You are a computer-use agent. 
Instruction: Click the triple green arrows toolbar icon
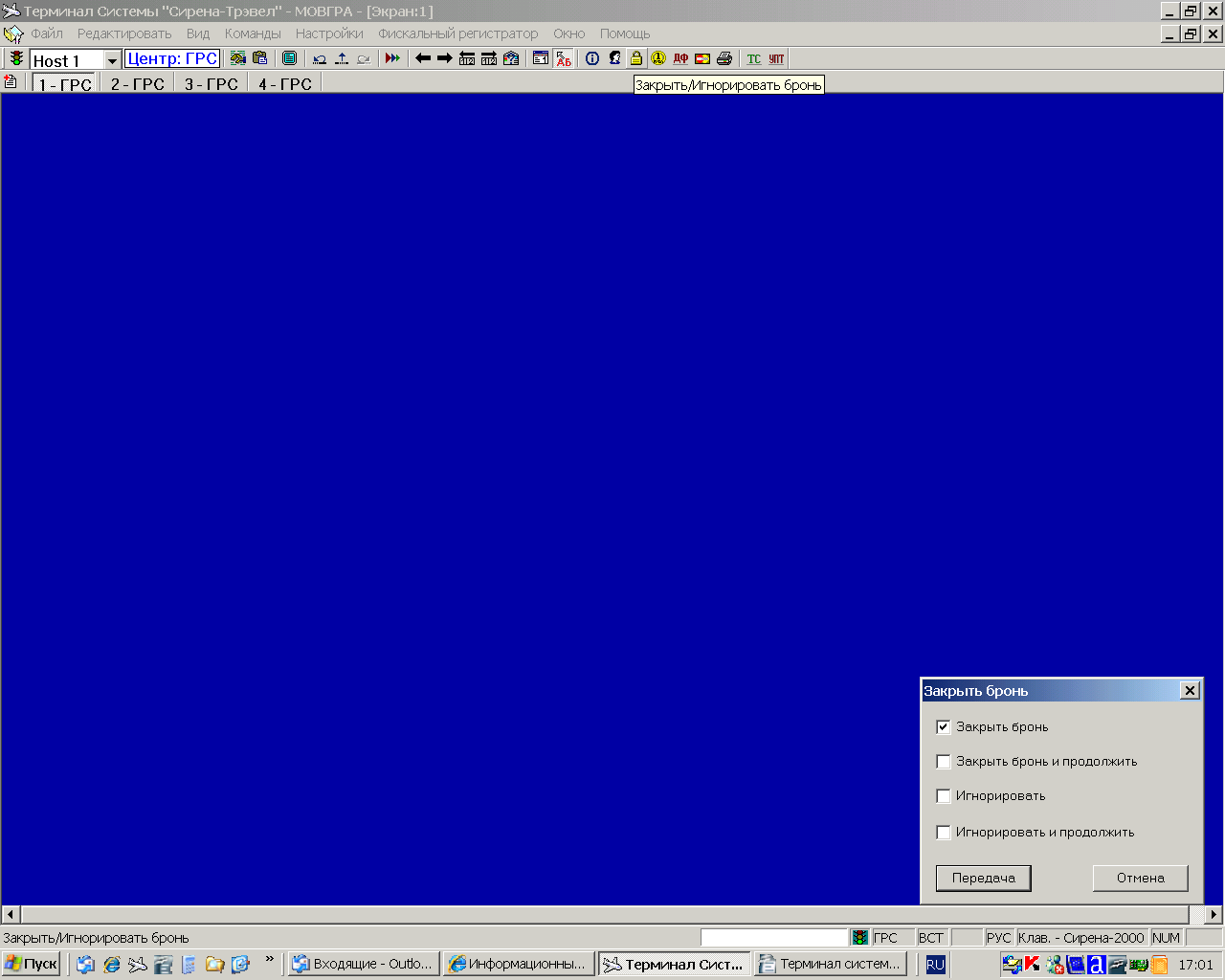pyautogui.click(x=392, y=59)
